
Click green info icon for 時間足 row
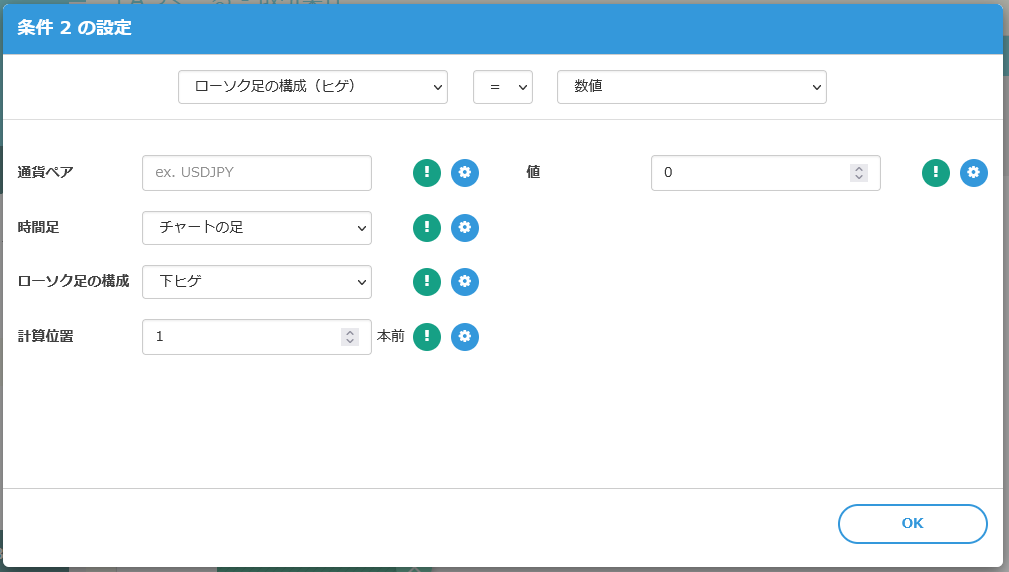point(427,228)
